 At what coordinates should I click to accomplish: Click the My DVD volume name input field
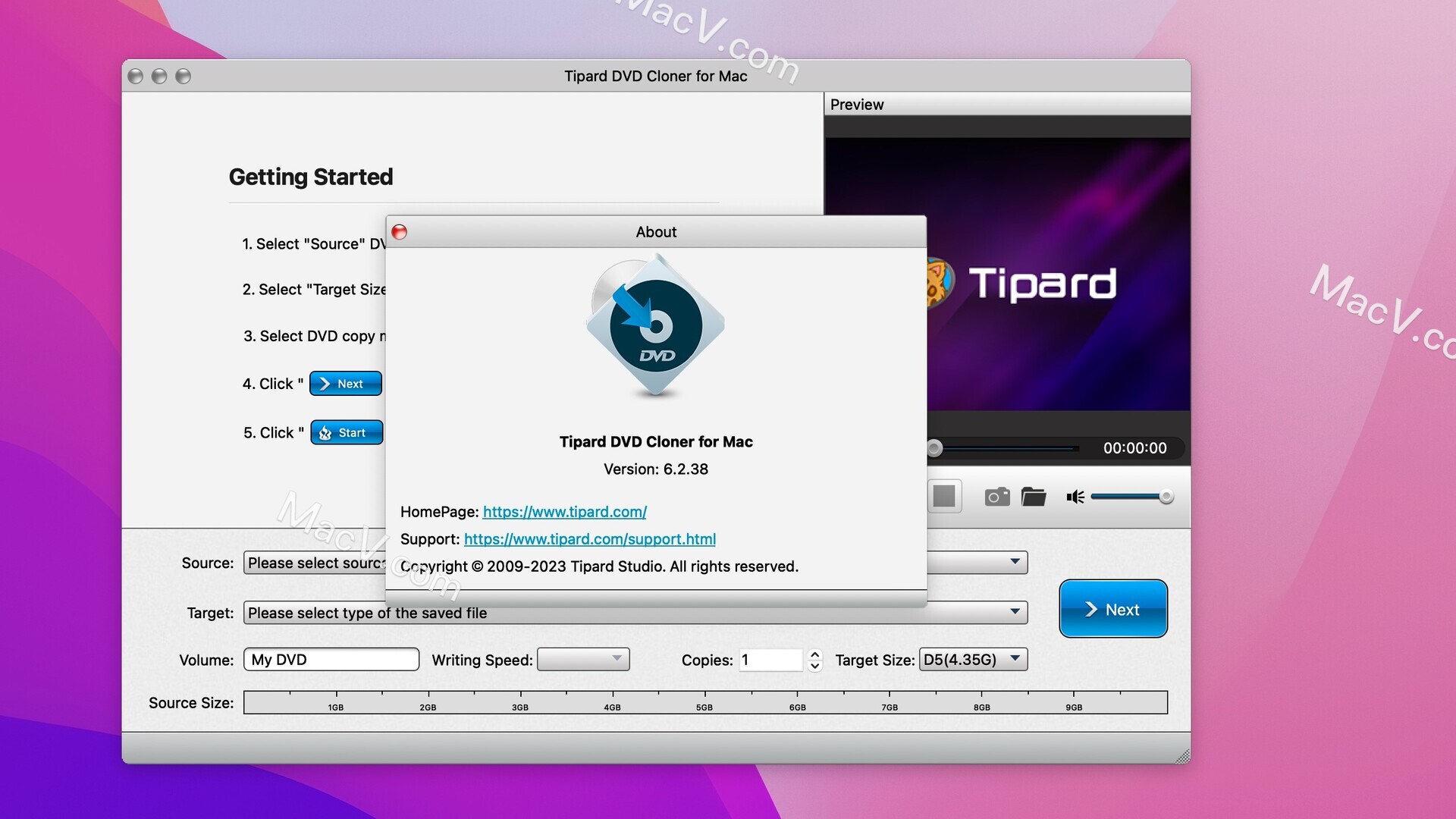point(329,659)
